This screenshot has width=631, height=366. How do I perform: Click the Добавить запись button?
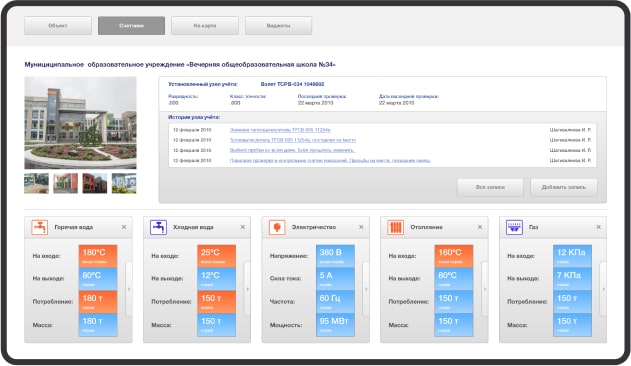(x=564, y=187)
